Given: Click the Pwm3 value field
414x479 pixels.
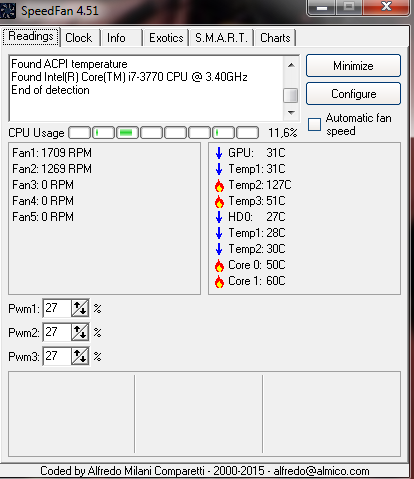Looking at the screenshot, I should 57,356.
